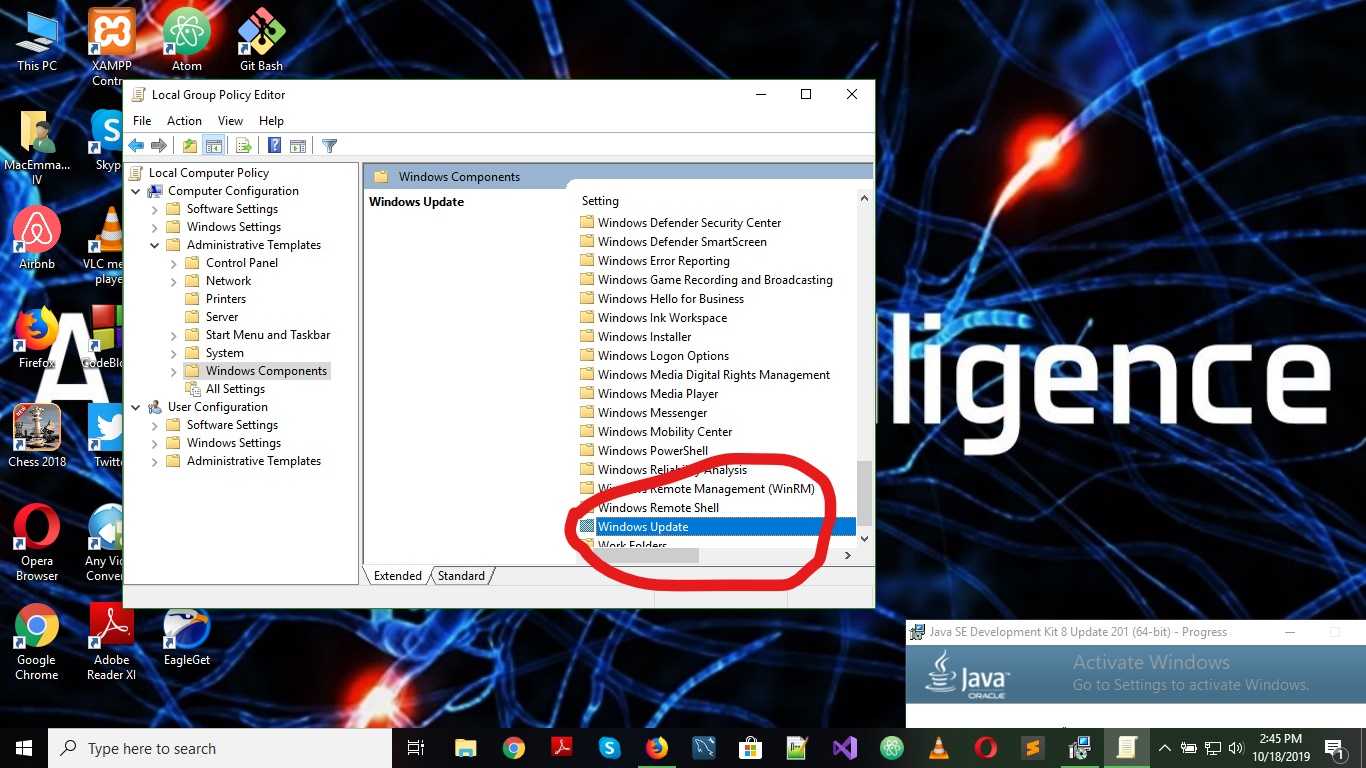Click the Up One Level folder icon
The height and width of the screenshot is (768, 1366).
tap(190, 146)
